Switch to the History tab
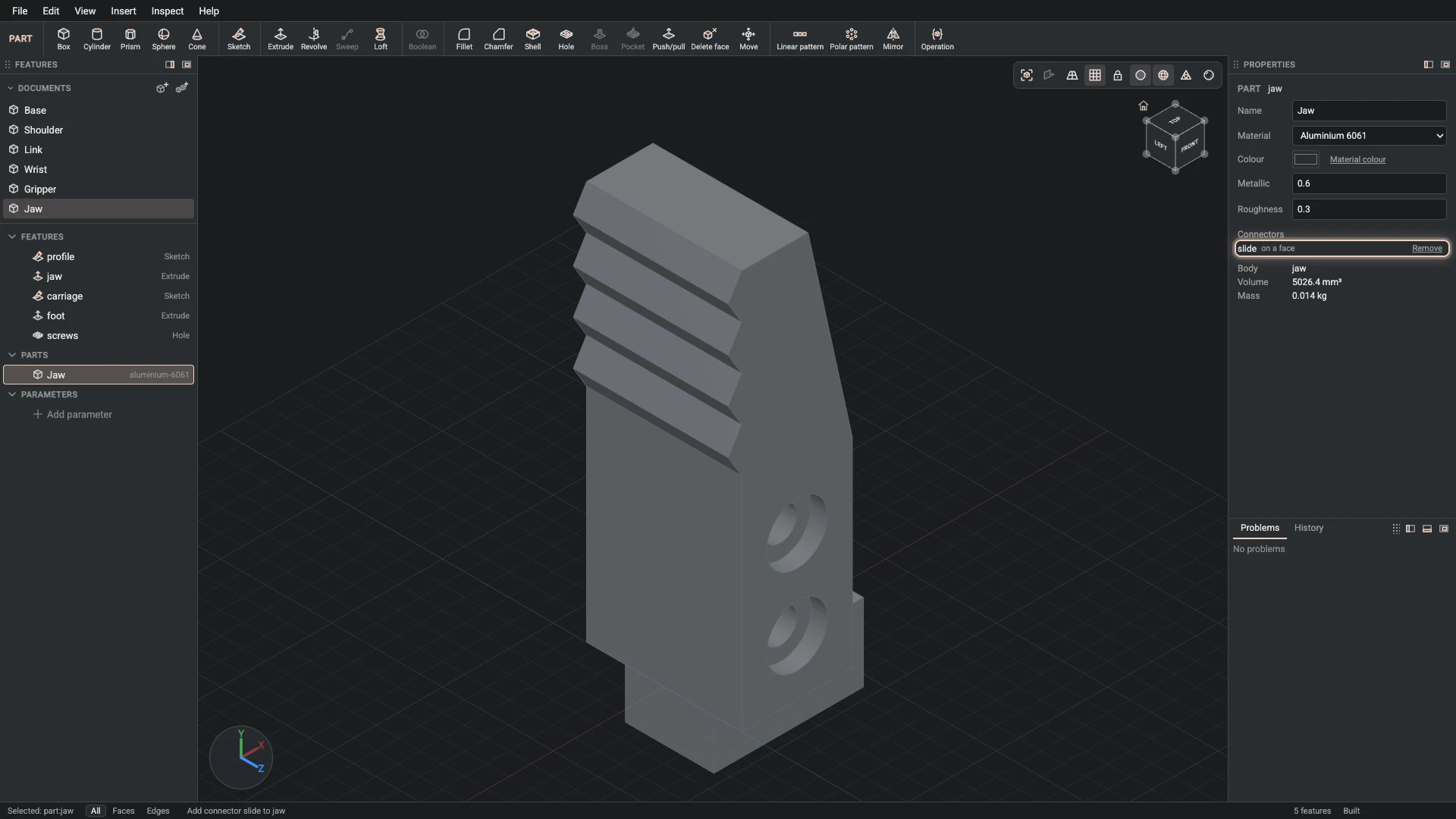Screen dimensions: 1456x819 (x=1309, y=528)
